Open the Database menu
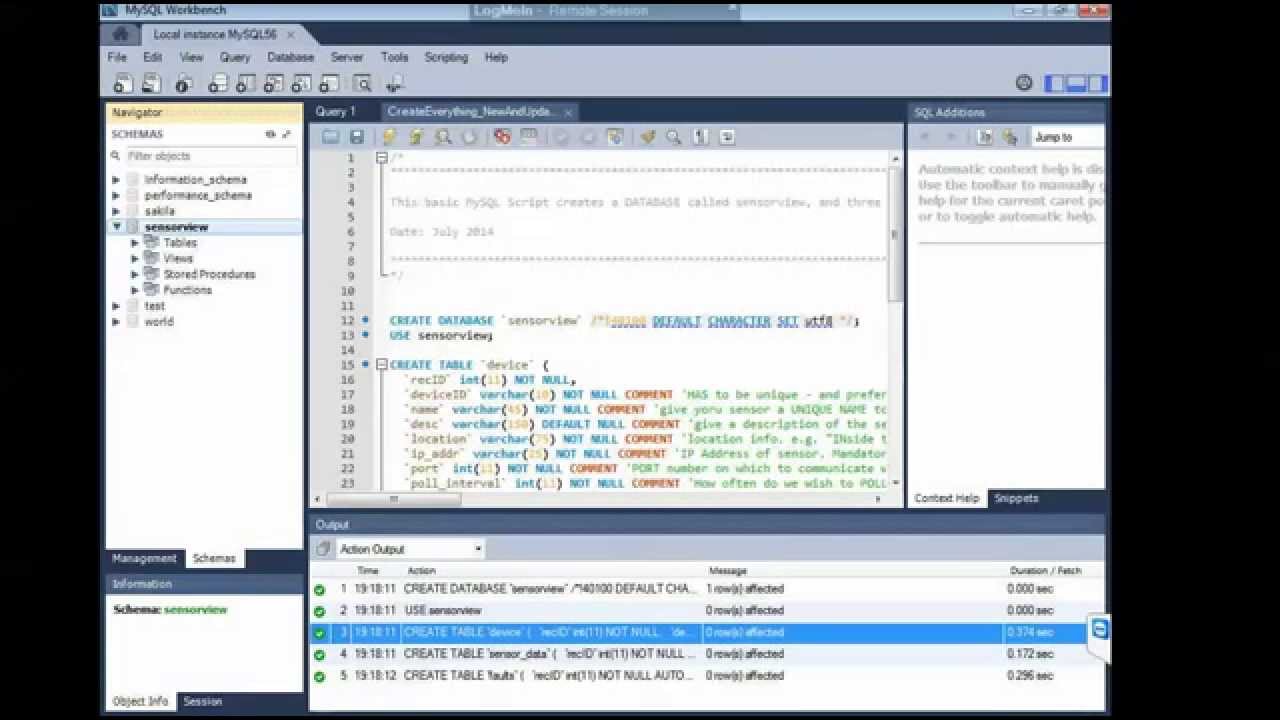The image size is (1280, 720). (x=291, y=58)
